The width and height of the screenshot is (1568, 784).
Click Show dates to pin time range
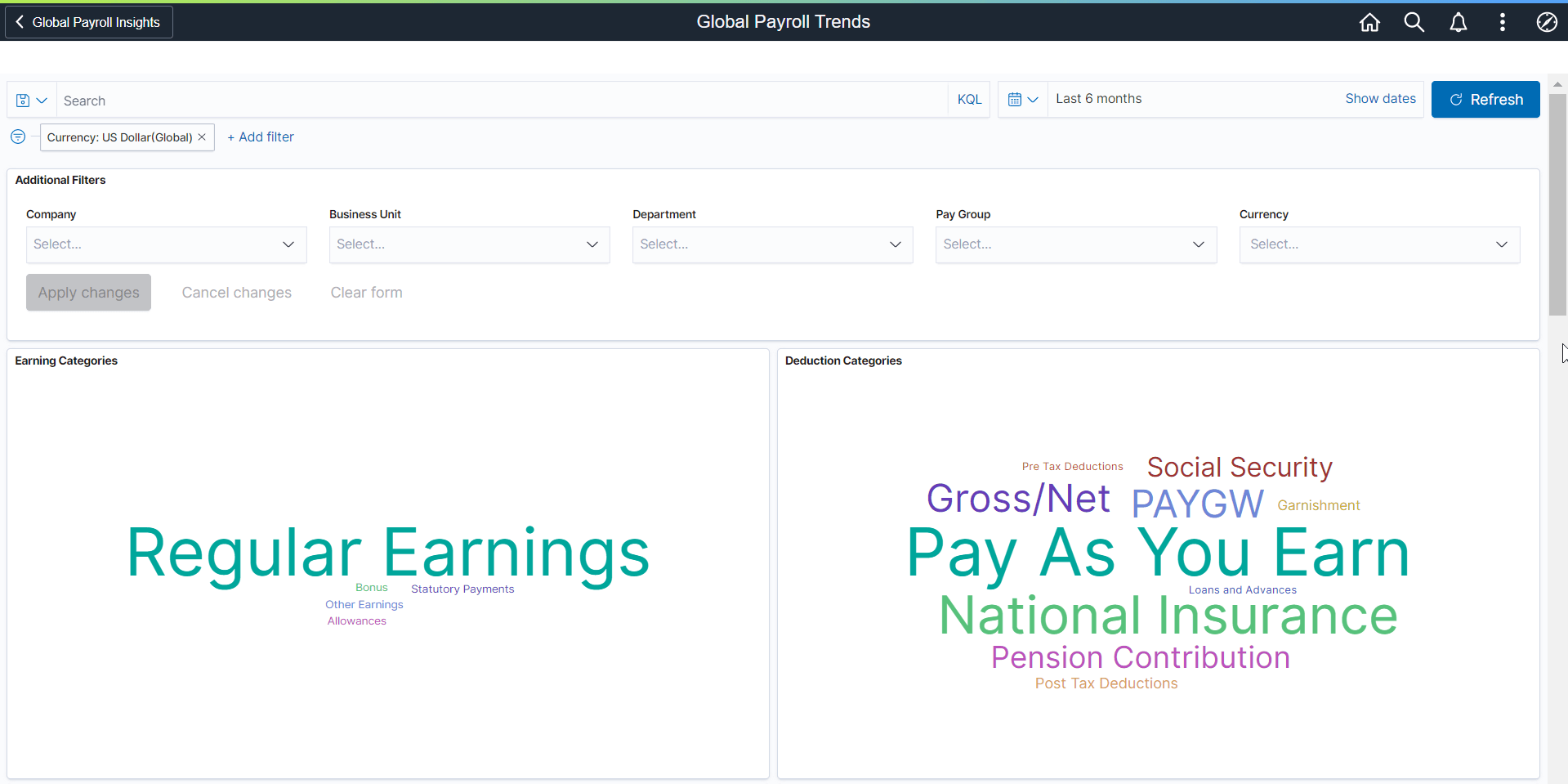[1380, 98]
